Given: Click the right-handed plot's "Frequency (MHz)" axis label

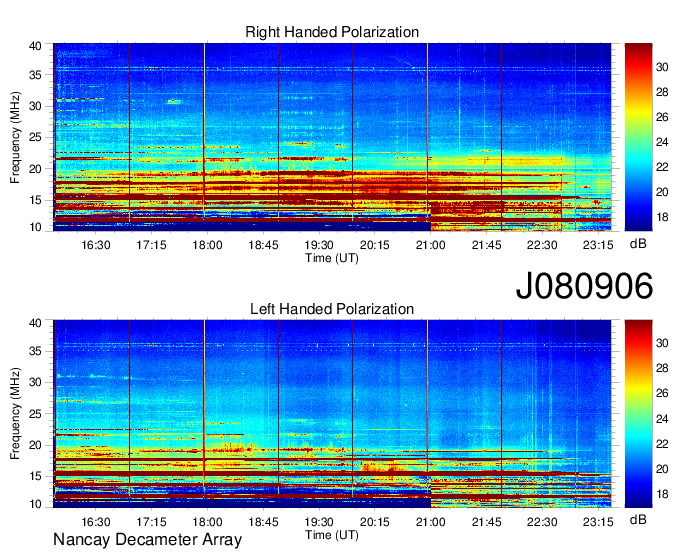Looking at the screenshot, I should tap(15, 137).
